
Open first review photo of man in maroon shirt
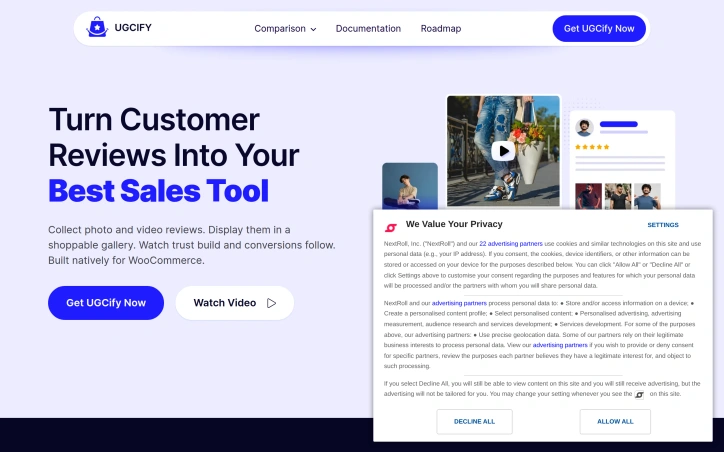coord(588,196)
